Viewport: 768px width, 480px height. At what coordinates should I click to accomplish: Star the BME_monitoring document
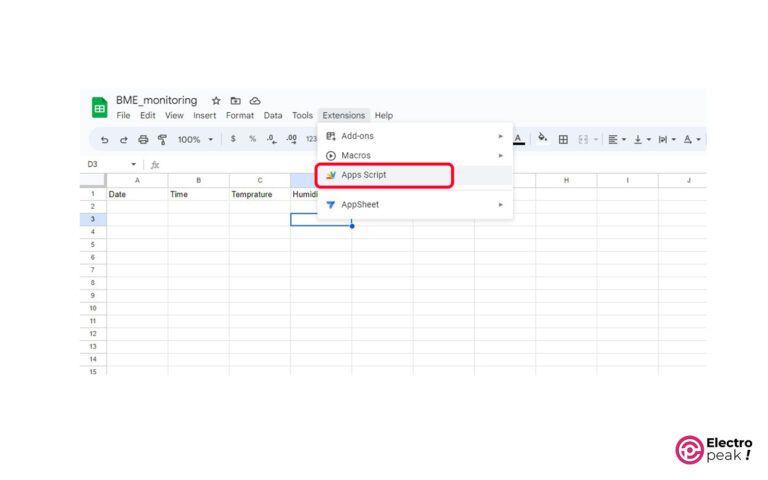pyautogui.click(x=216, y=101)
